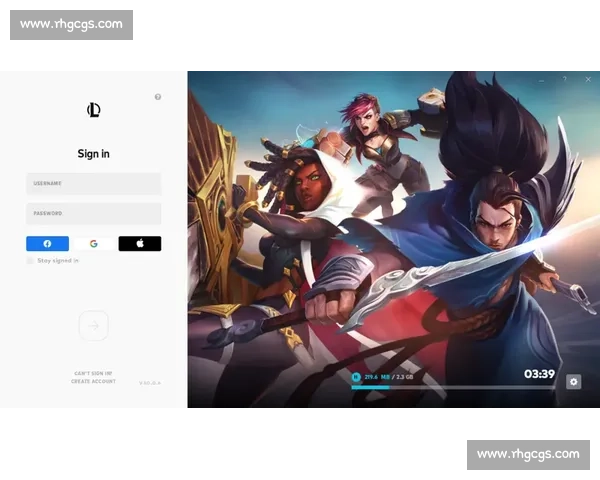This screenshot has height=480, width=600.
Task: Click the arrow submit login button
Action: pos(94,326)
